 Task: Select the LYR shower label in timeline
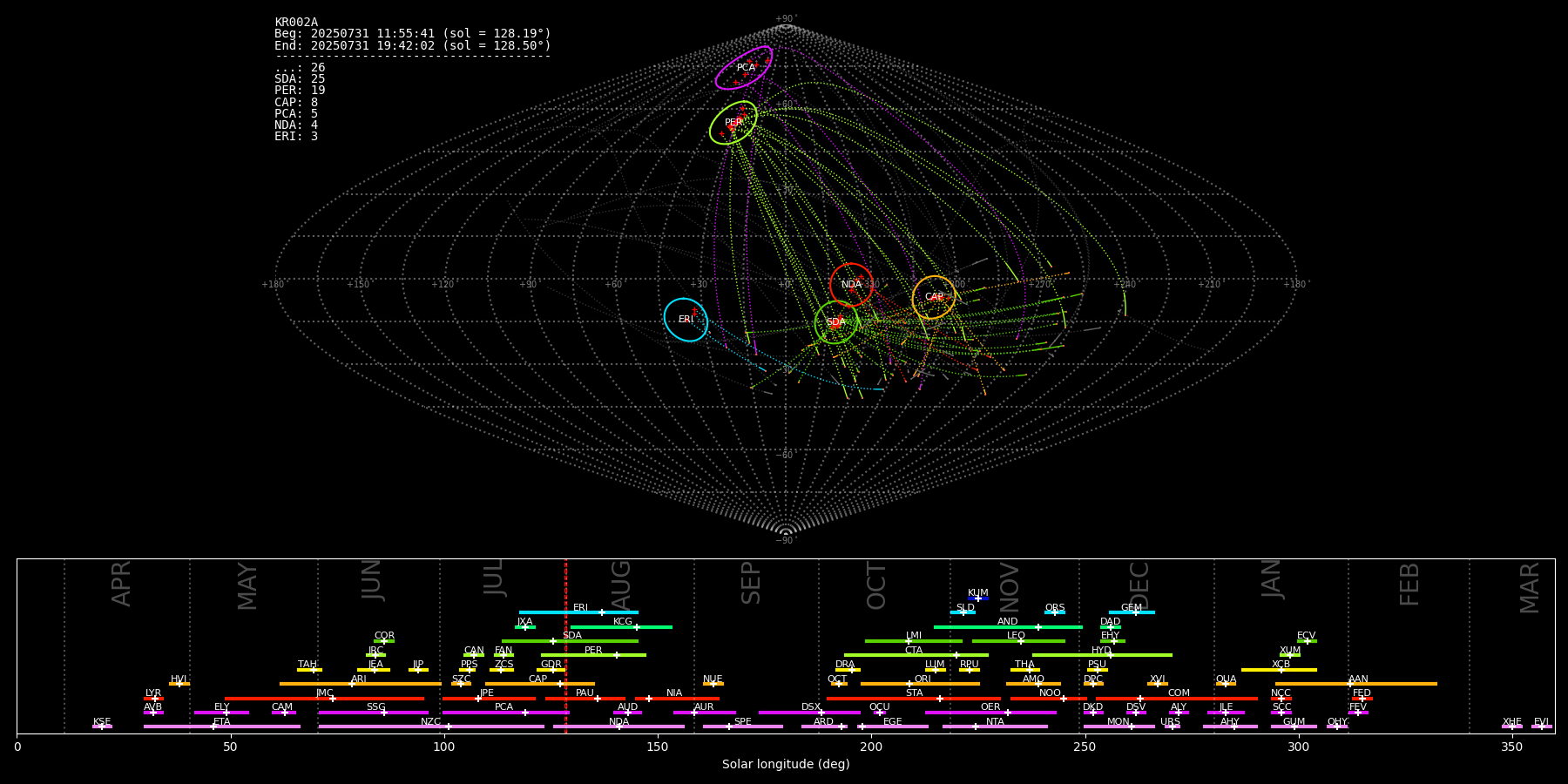coord(153,693)
